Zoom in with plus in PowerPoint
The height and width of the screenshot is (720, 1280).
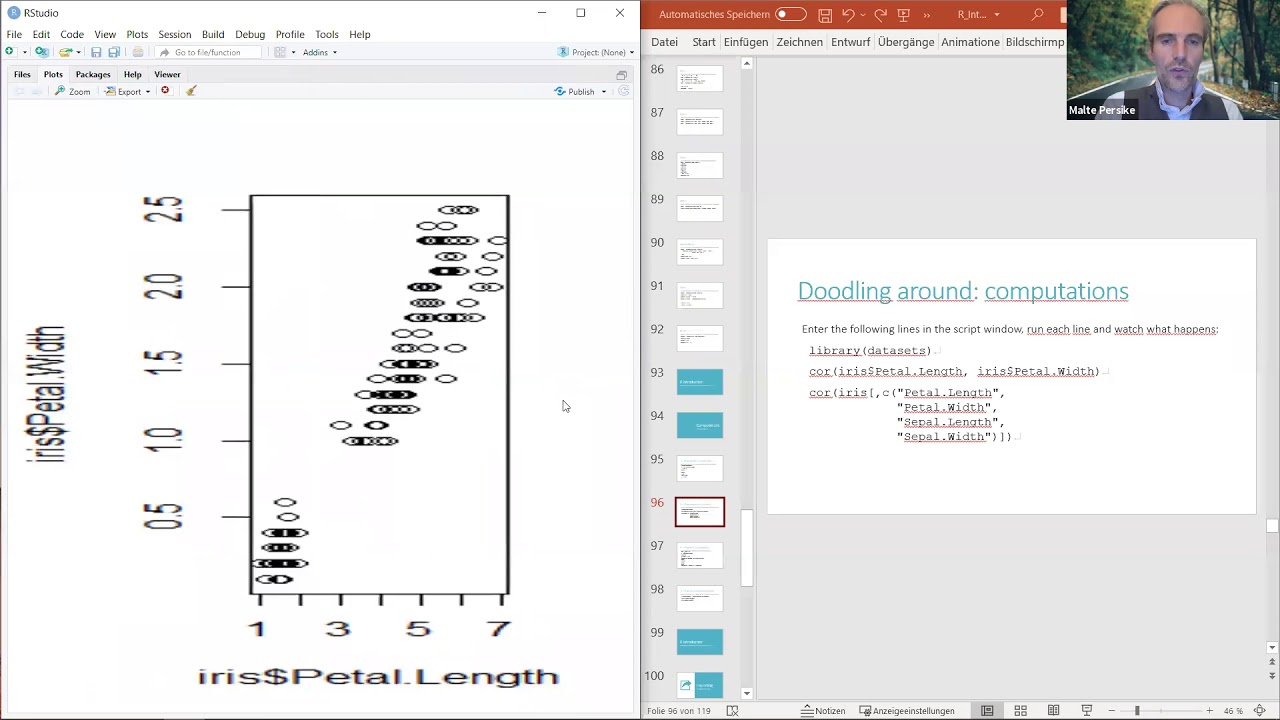coord(1209,711)
